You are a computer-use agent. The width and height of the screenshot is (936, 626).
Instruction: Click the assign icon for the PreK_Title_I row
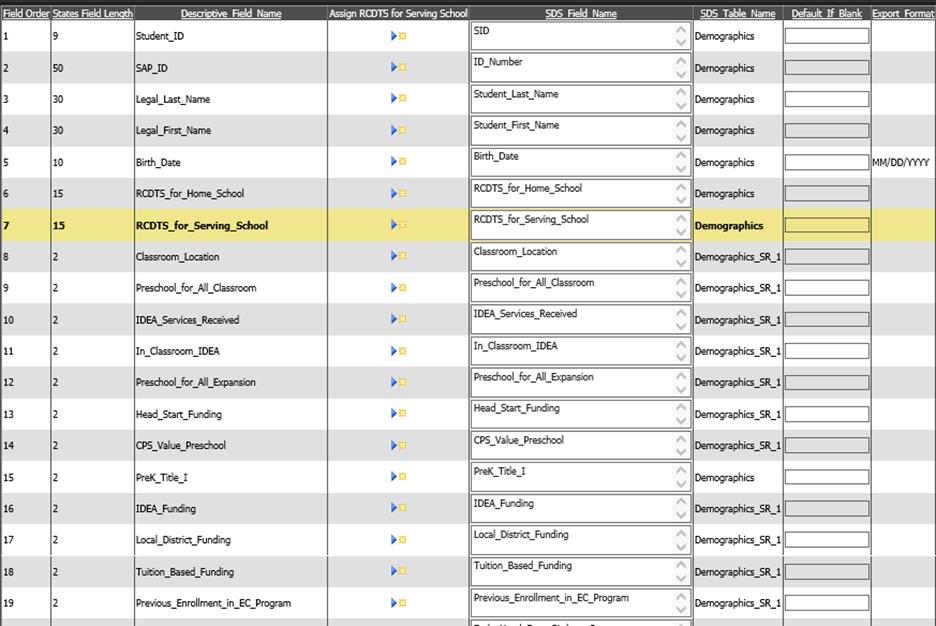tap(398, 477)
